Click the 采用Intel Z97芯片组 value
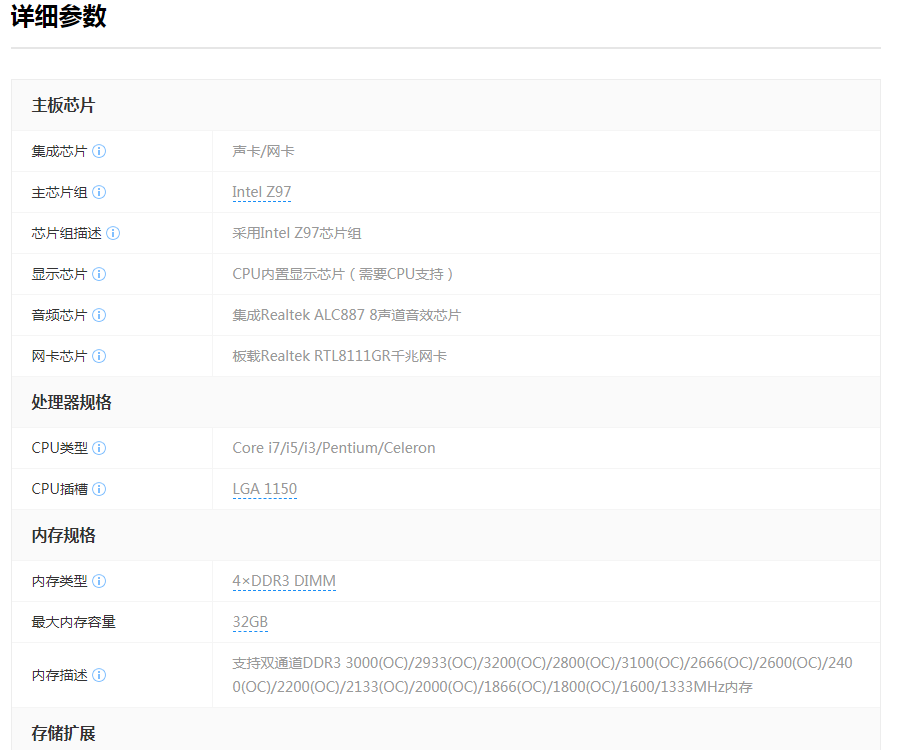 296,233
